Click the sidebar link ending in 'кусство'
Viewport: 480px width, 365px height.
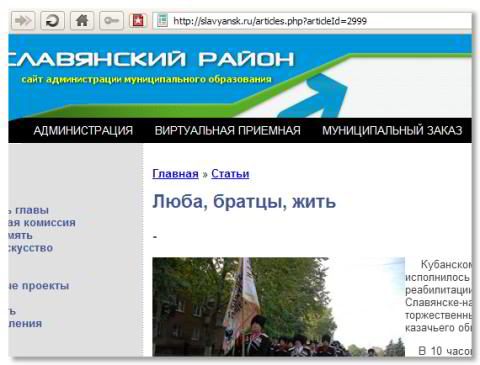pos(31,248)
